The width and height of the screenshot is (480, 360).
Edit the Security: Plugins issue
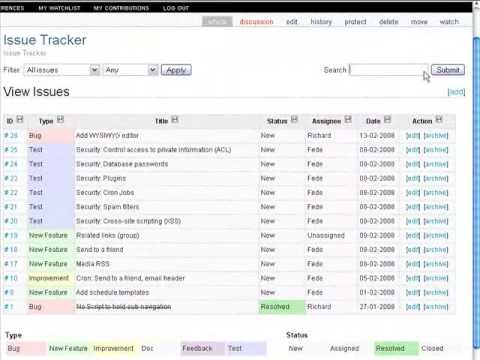(413, 179)
